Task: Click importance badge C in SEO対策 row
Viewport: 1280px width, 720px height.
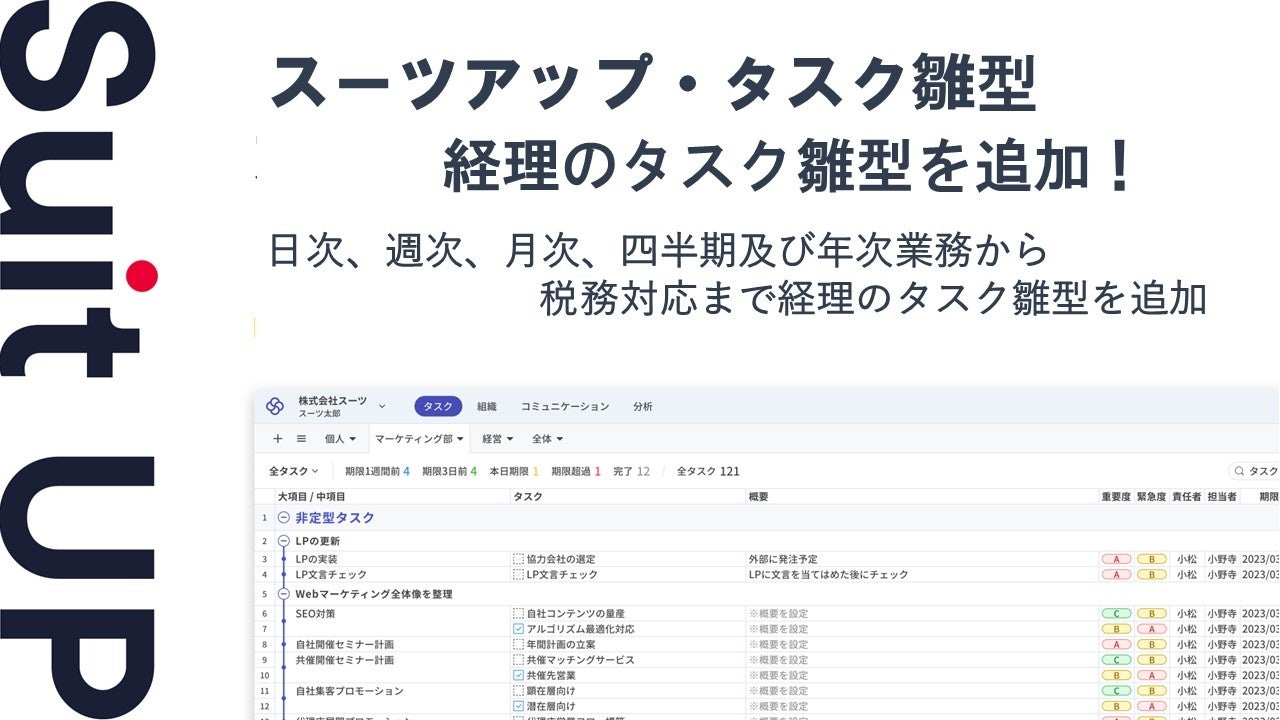Action: tap(1116, 613)
